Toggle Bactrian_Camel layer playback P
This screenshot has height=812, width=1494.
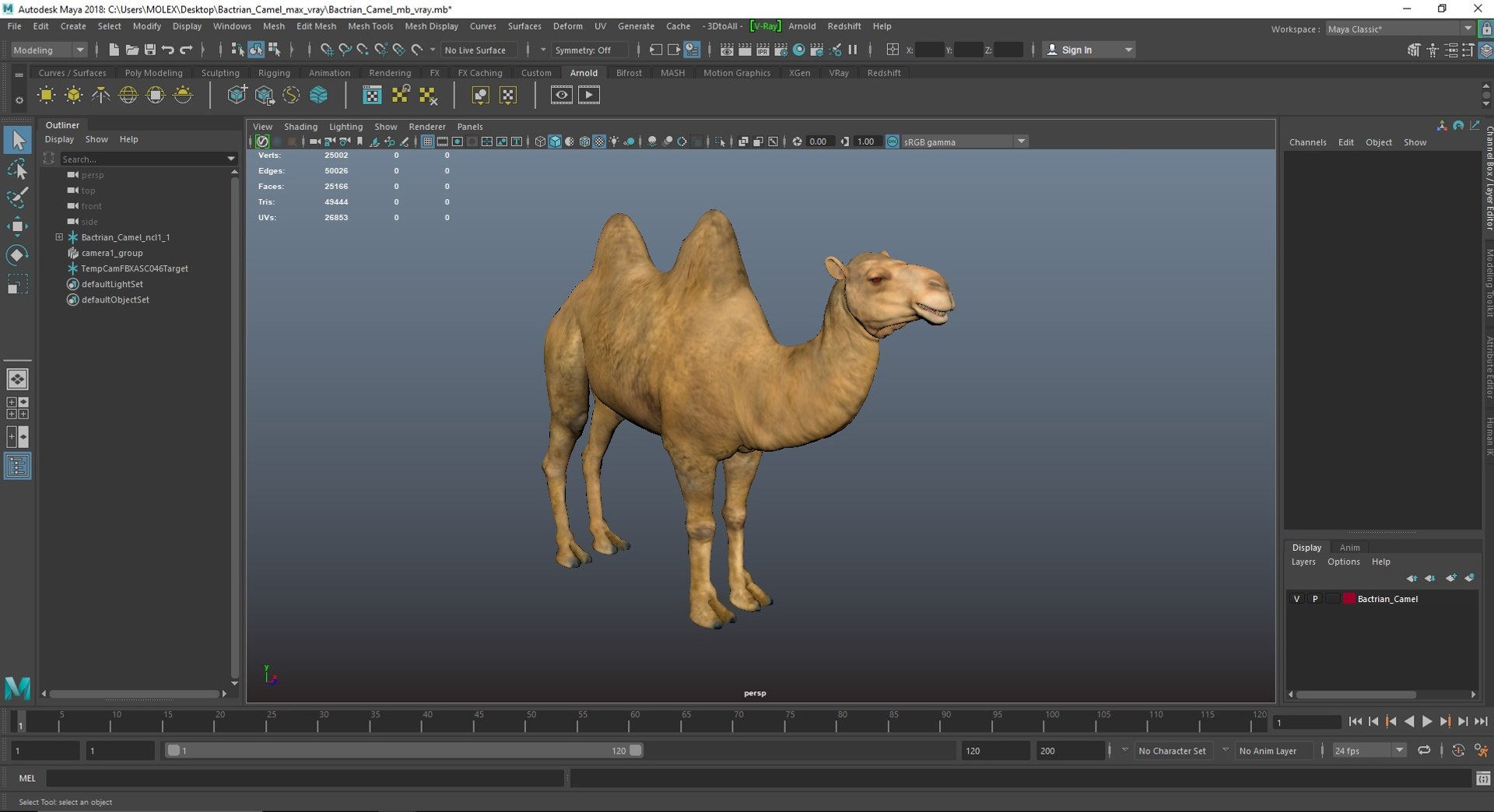tap(1315, 599)
